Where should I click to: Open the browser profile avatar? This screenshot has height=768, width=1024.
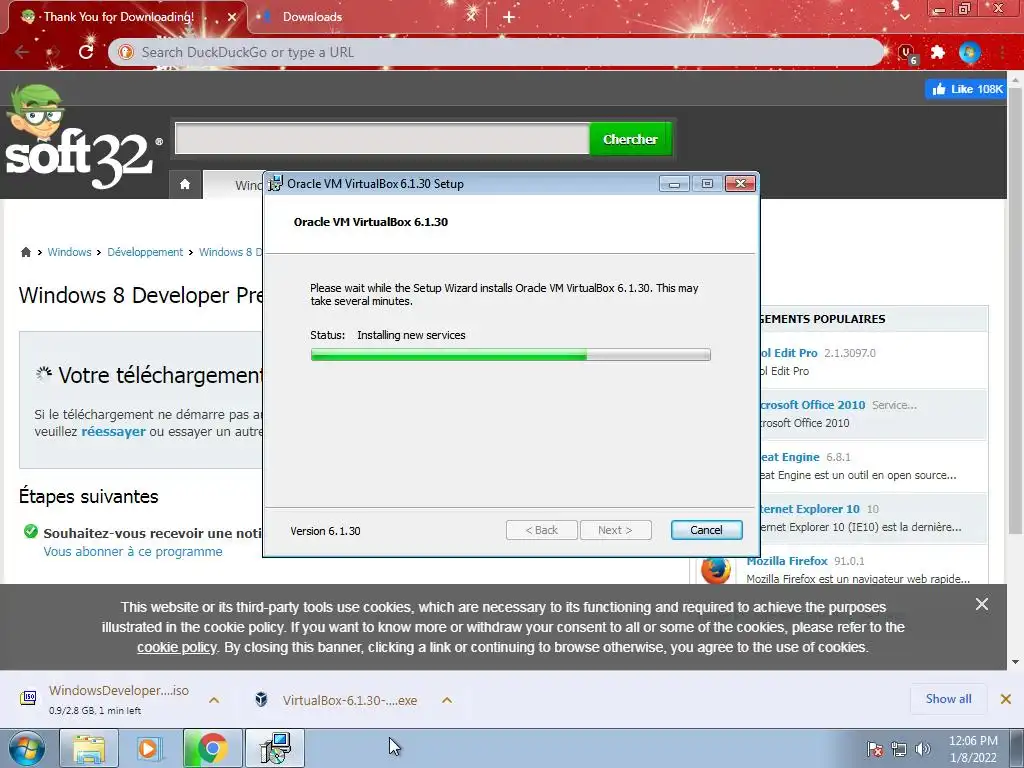click(x=969, y=52)
